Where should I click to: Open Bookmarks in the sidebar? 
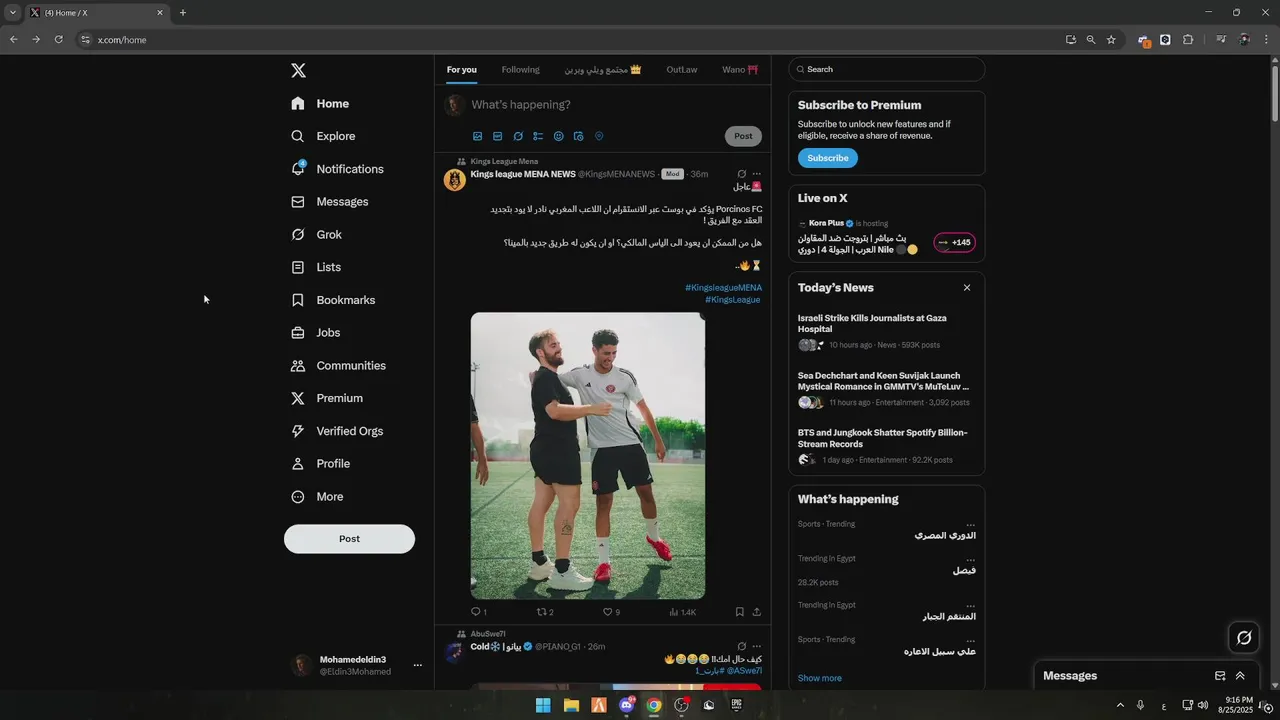pyautogui.click(x=333, y=300)
